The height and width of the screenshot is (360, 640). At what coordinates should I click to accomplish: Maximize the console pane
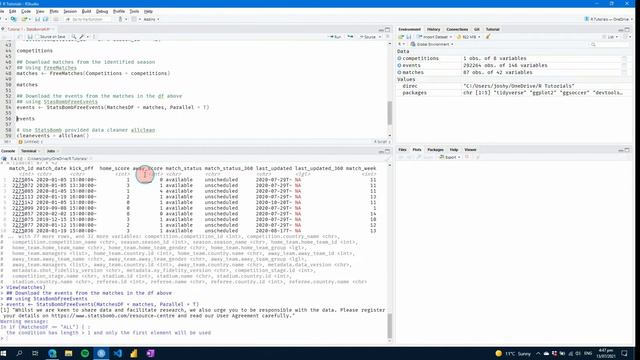[x=387, y=151]
